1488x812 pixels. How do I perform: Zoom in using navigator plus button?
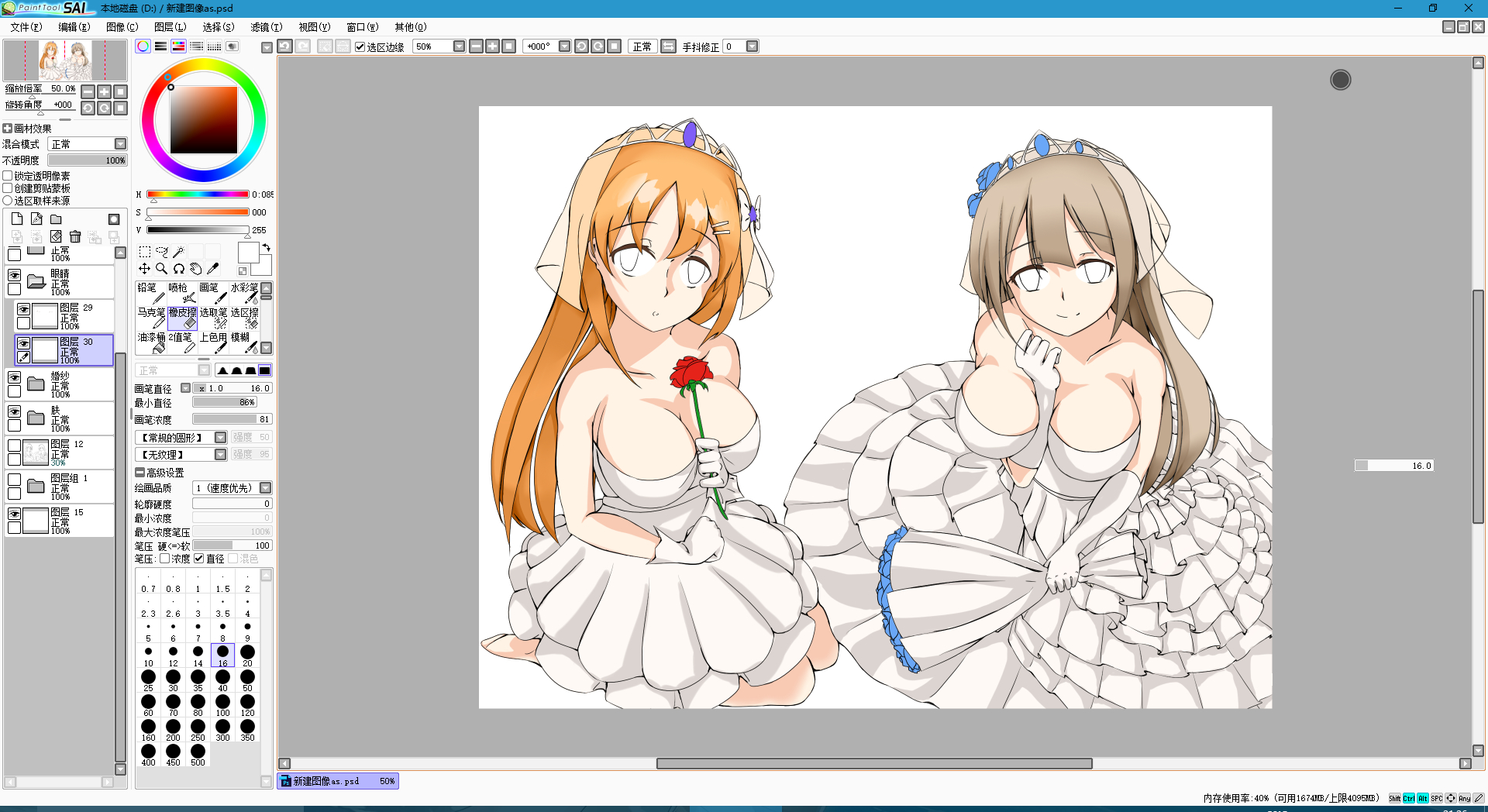click(x=104, y=91)
